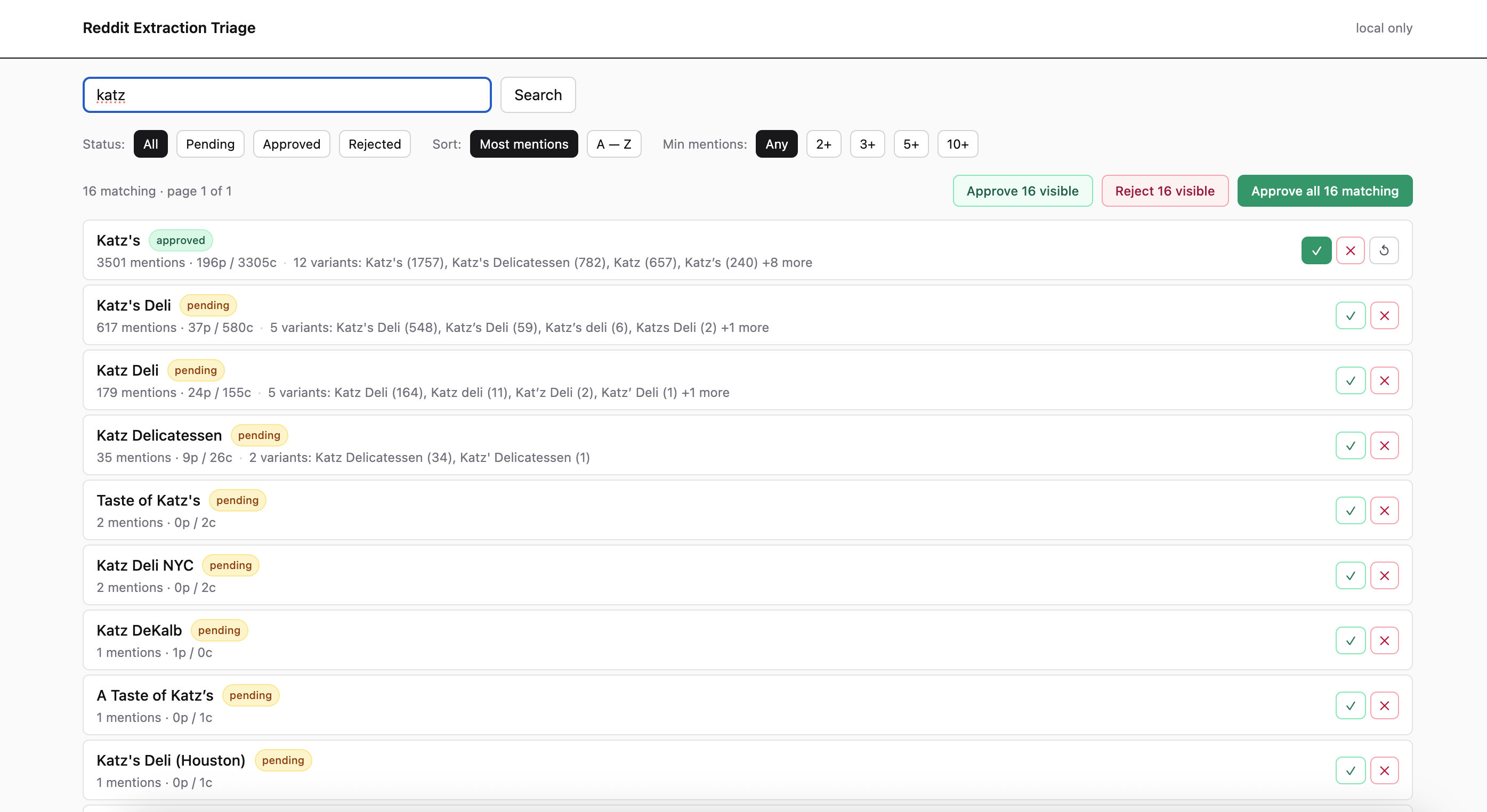Image resolution: width=1487 pixels, height=812 pixels.
Task: Show all statuses with the All filter
Action: pyautogui.click(x=151, y=144)
